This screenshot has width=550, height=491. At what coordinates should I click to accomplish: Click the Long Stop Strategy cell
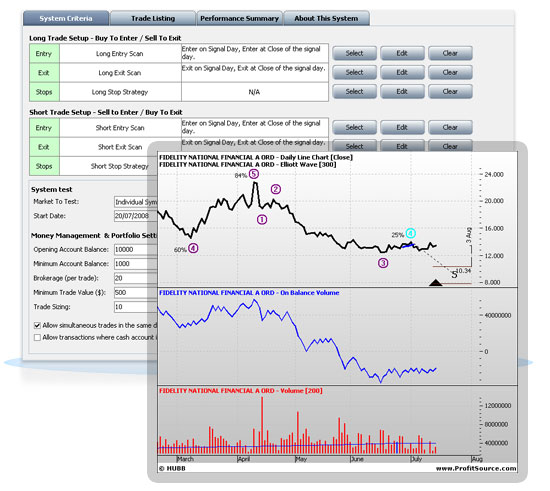pos(120,92)
